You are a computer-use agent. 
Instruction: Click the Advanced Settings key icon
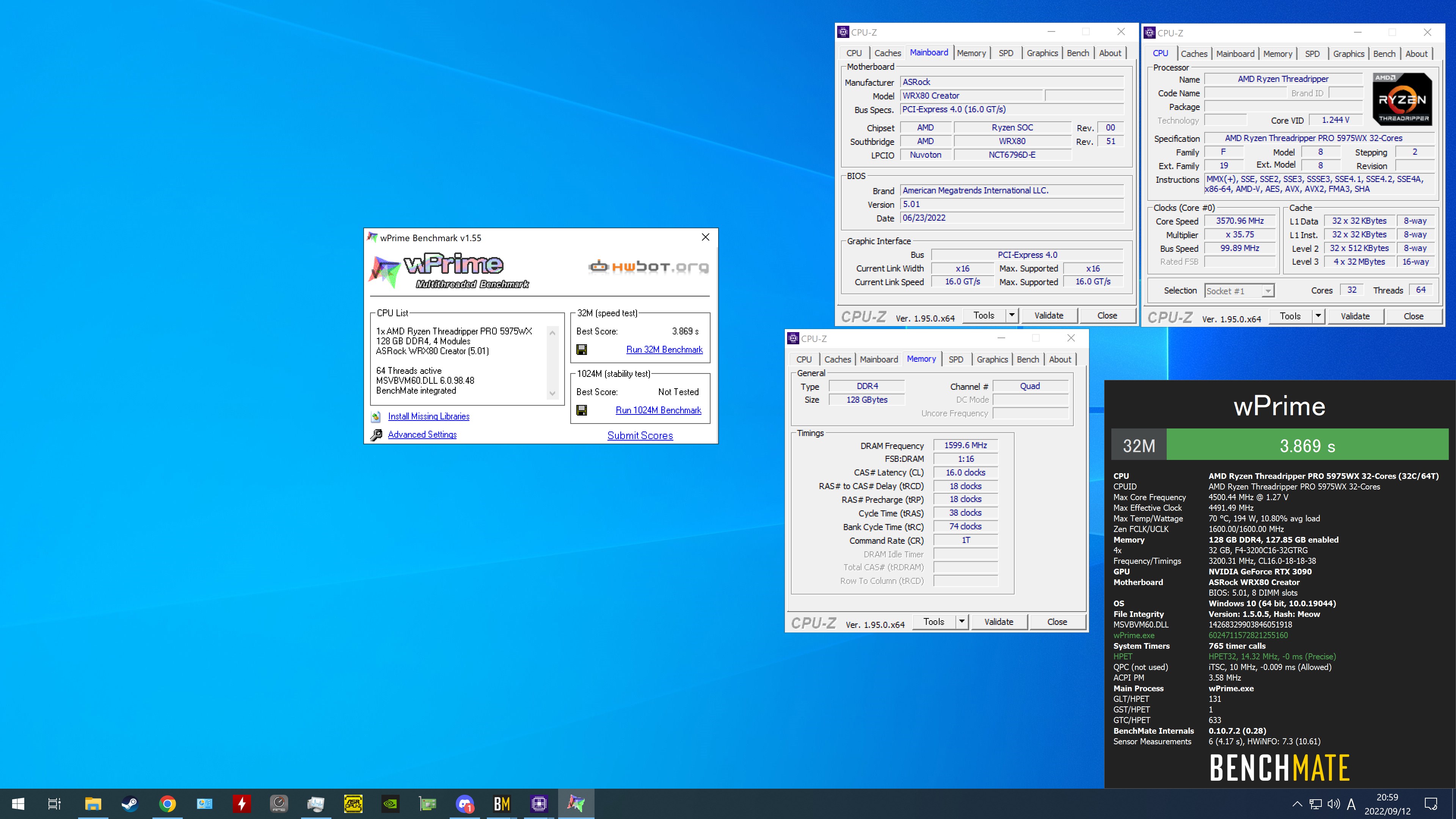tap(376, 435)
